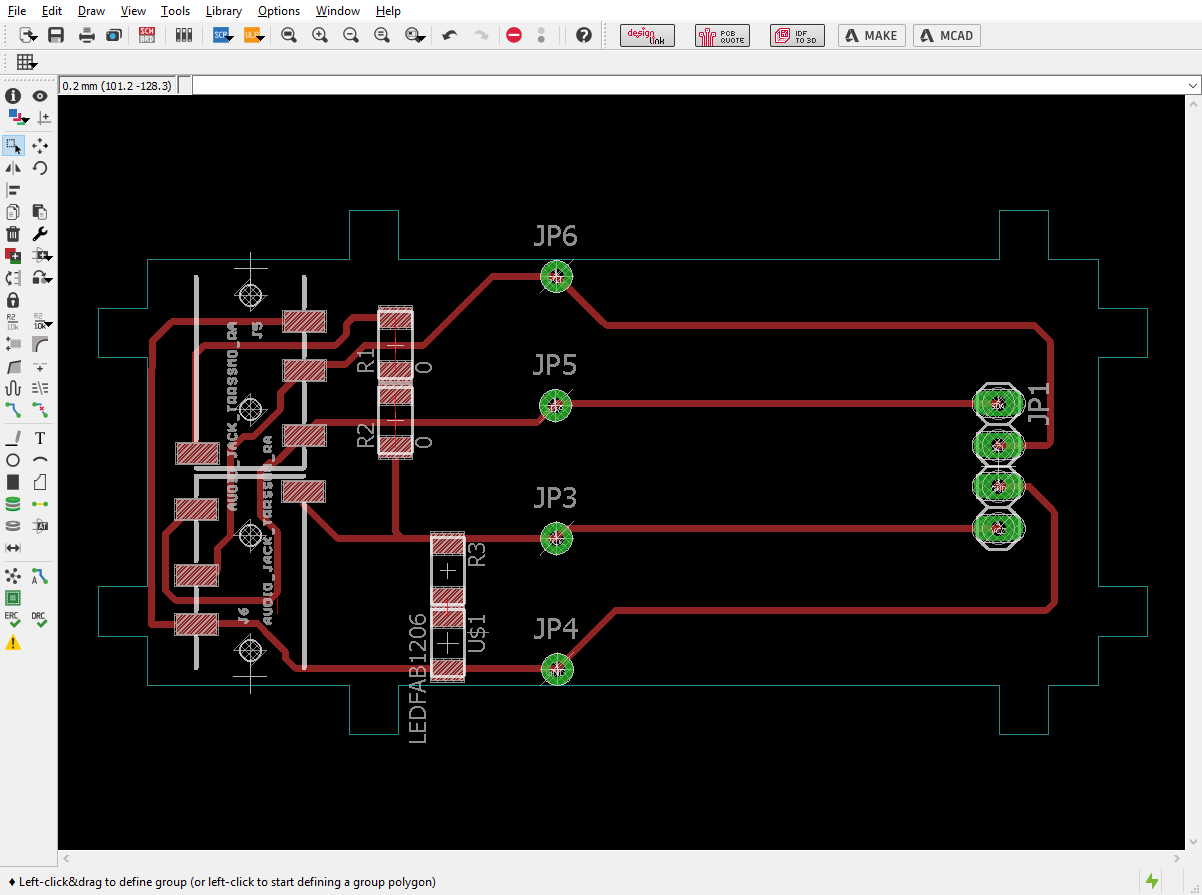Viewport: 1202px width, 895px height.
Task: Select the Split wire tool
Action: click(13, 365)
